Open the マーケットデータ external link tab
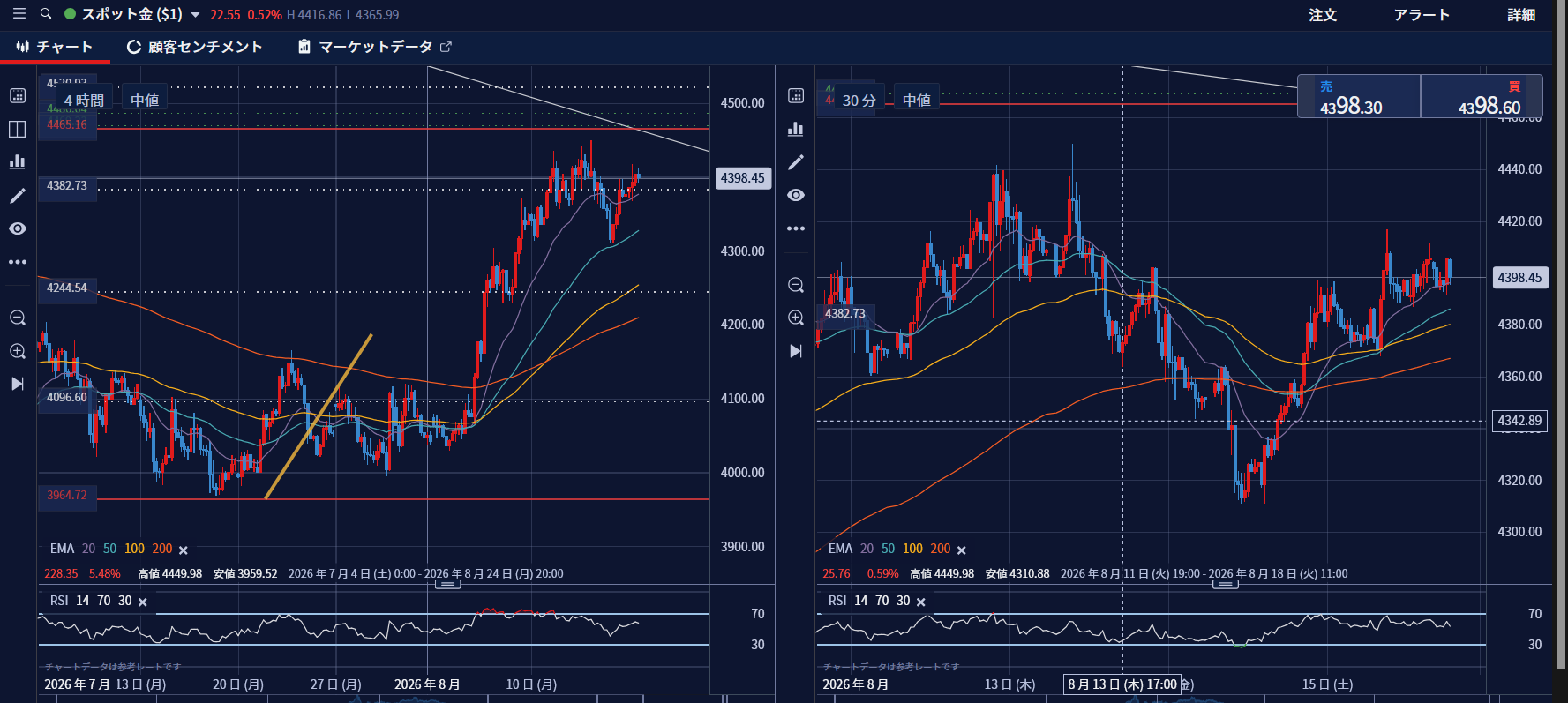Viewport: 1568px width, 703px height. tap(375, 47)
